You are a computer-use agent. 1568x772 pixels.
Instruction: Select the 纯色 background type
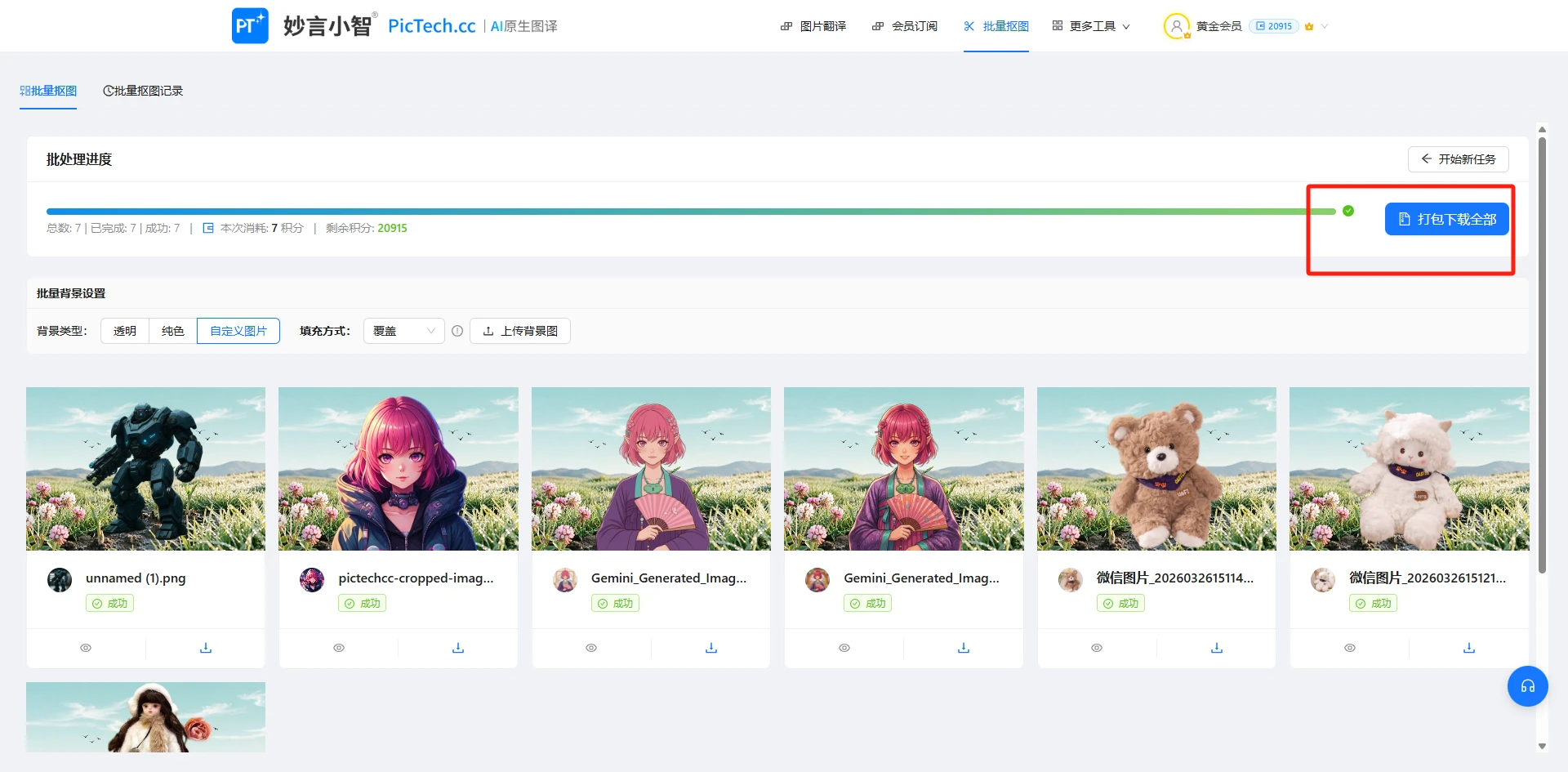point(173,331)
